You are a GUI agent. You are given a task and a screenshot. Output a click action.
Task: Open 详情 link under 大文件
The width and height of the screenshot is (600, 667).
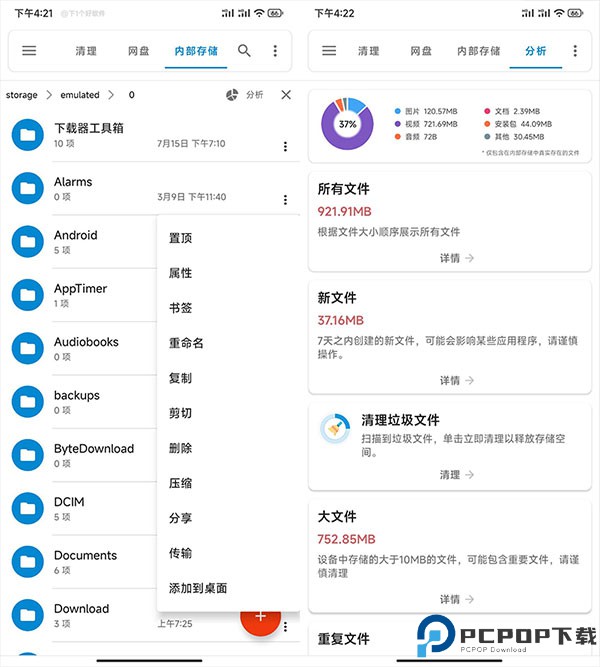click(x=457, y=599)
